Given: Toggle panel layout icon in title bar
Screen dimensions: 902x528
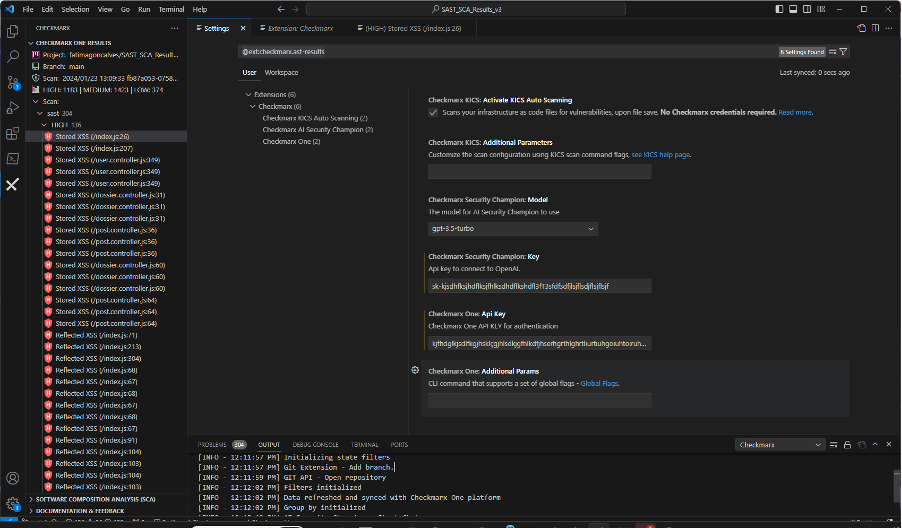Looking at the screenshot, I should [793, 9].
